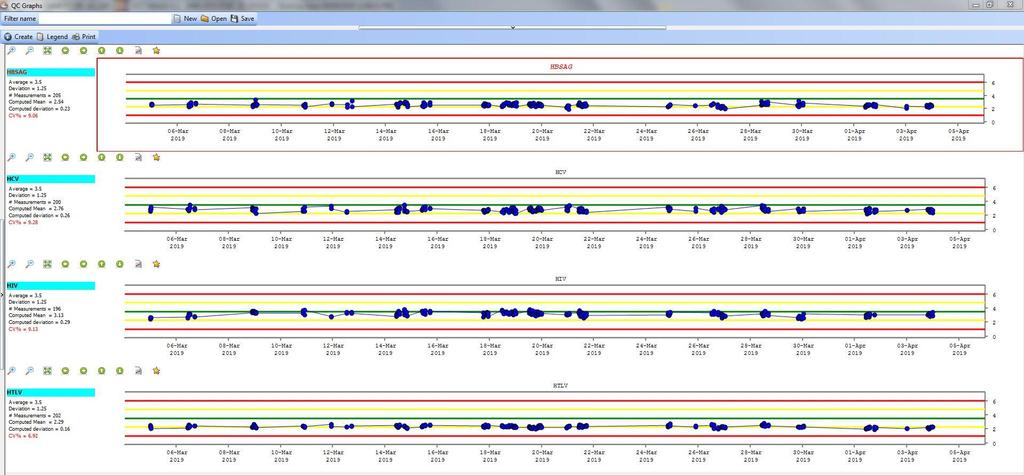Minimize the QC Graphs window
Viewport: 1024px width, 475px height.
tap(976, 5)
